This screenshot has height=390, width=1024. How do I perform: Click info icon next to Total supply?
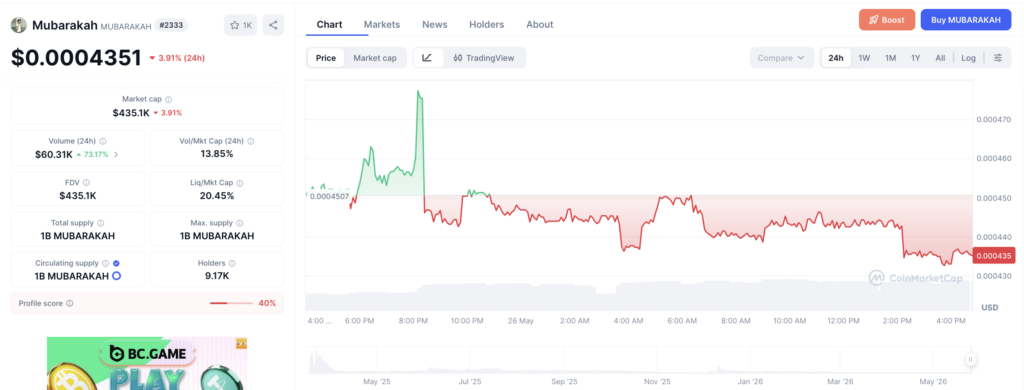point(100,223)
